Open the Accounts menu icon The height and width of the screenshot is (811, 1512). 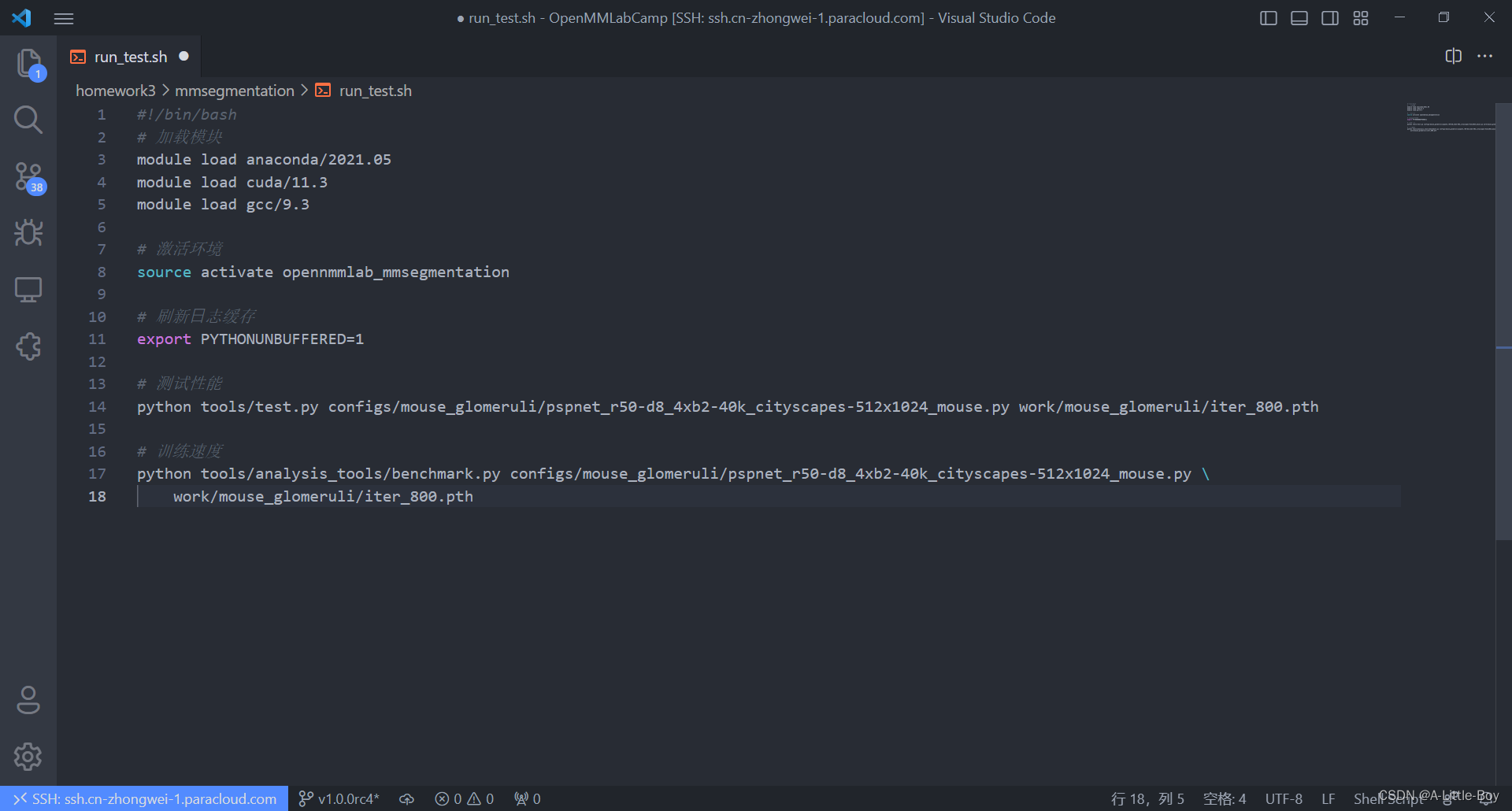click(28, 700)
